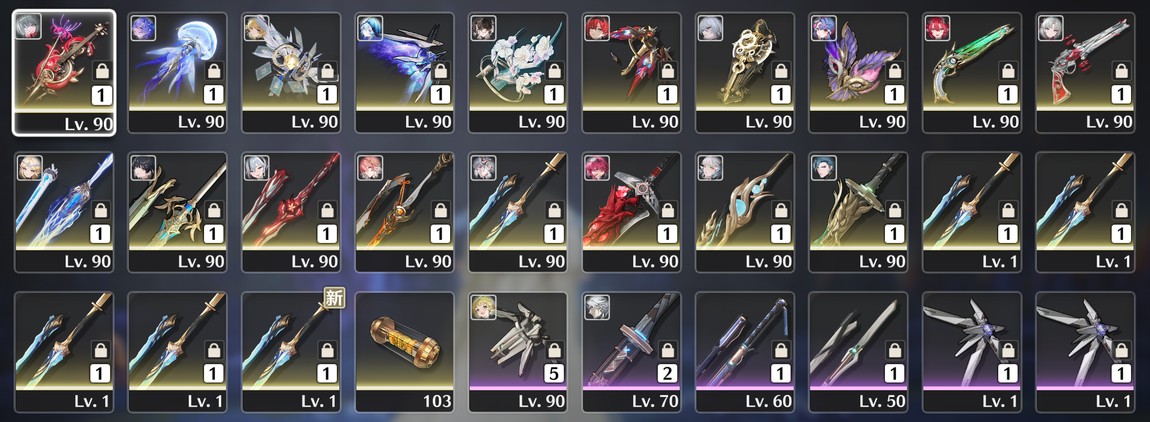Open the golden tube item with count 103

point(404,352)
